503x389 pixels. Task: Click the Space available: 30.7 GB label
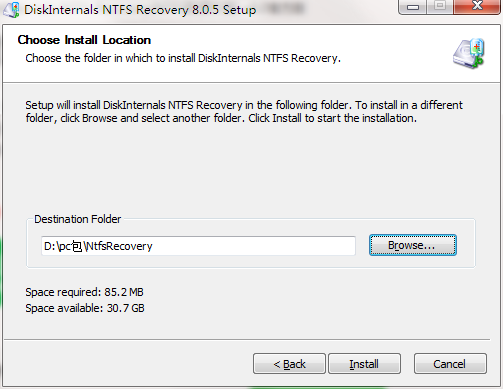[x=85, y=308]
